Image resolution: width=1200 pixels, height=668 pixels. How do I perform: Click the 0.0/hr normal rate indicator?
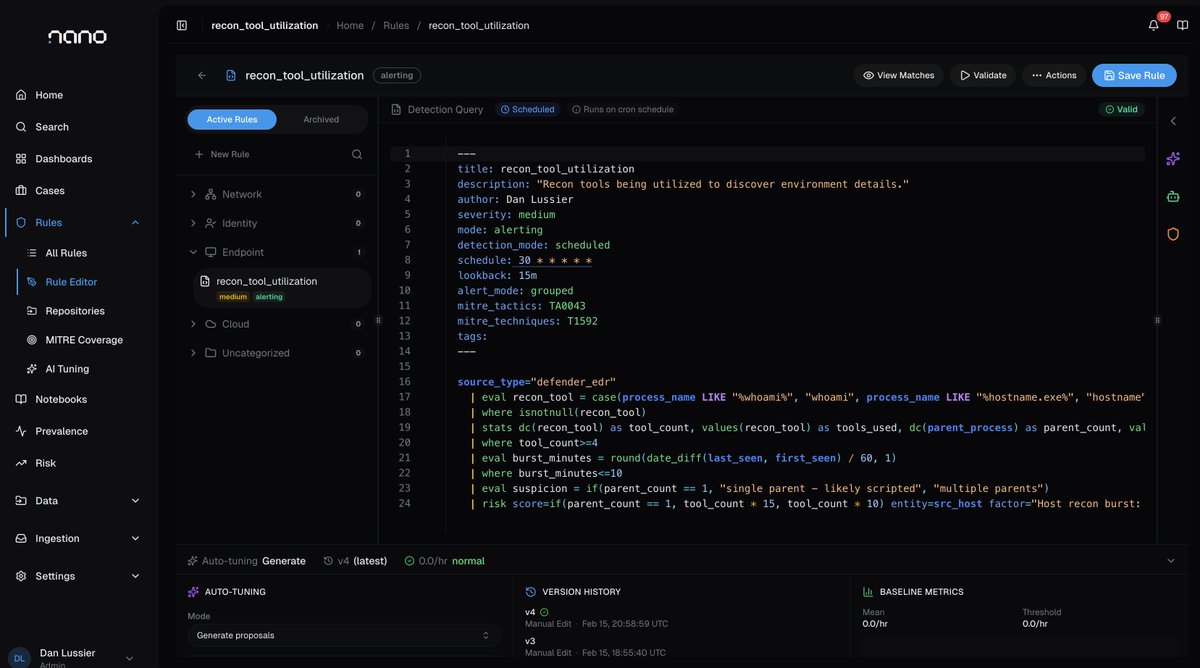coord(445,561)
